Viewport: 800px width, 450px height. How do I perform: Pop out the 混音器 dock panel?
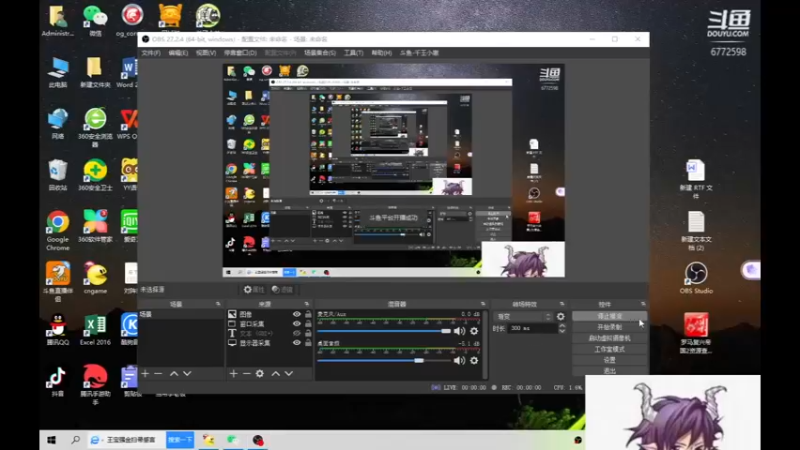coord(483,304)
